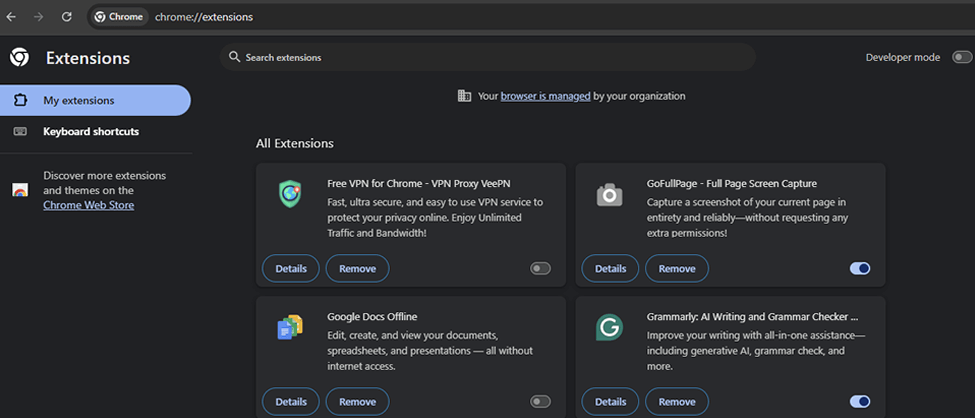The width and height of the screenshot is (975, 418).
Task: Click the magnifier icon in search box
Action: (x=234, y=57)
